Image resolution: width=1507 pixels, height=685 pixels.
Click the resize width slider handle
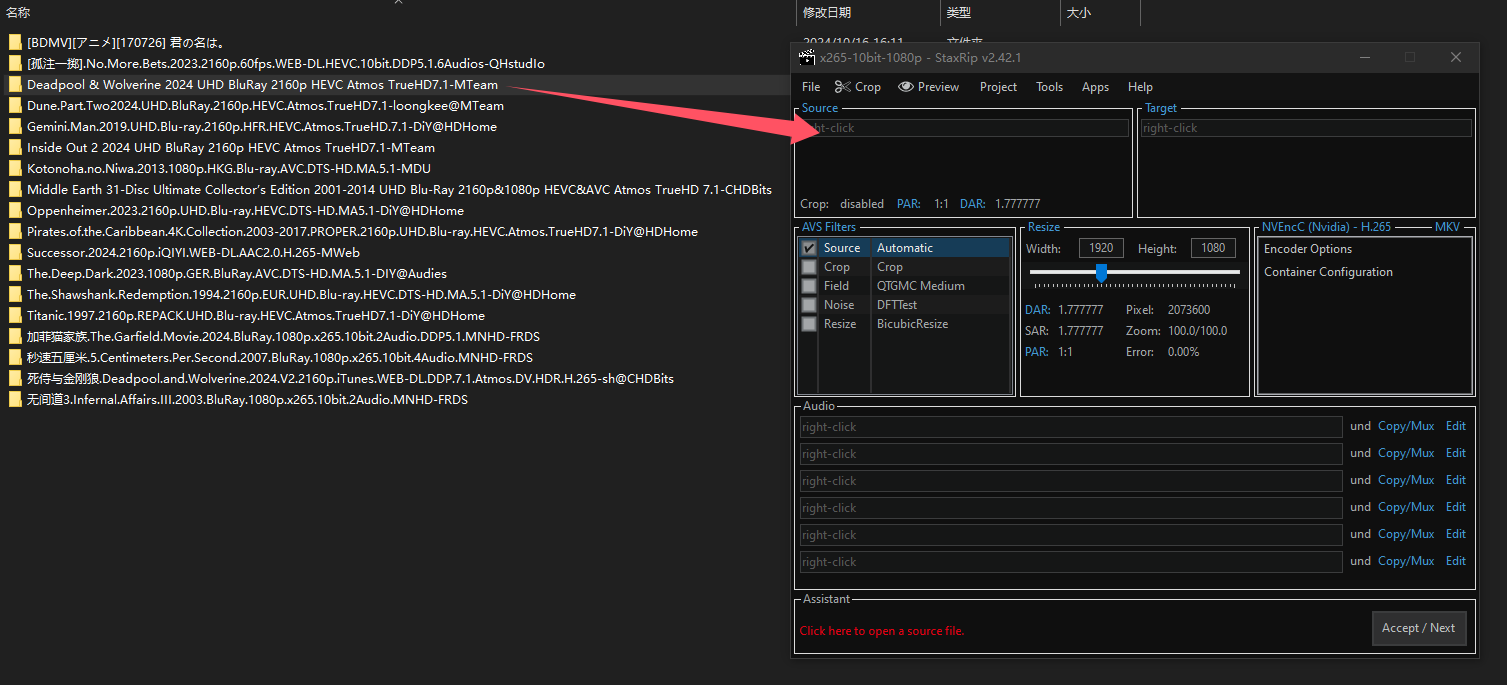tap(1101, 272)
